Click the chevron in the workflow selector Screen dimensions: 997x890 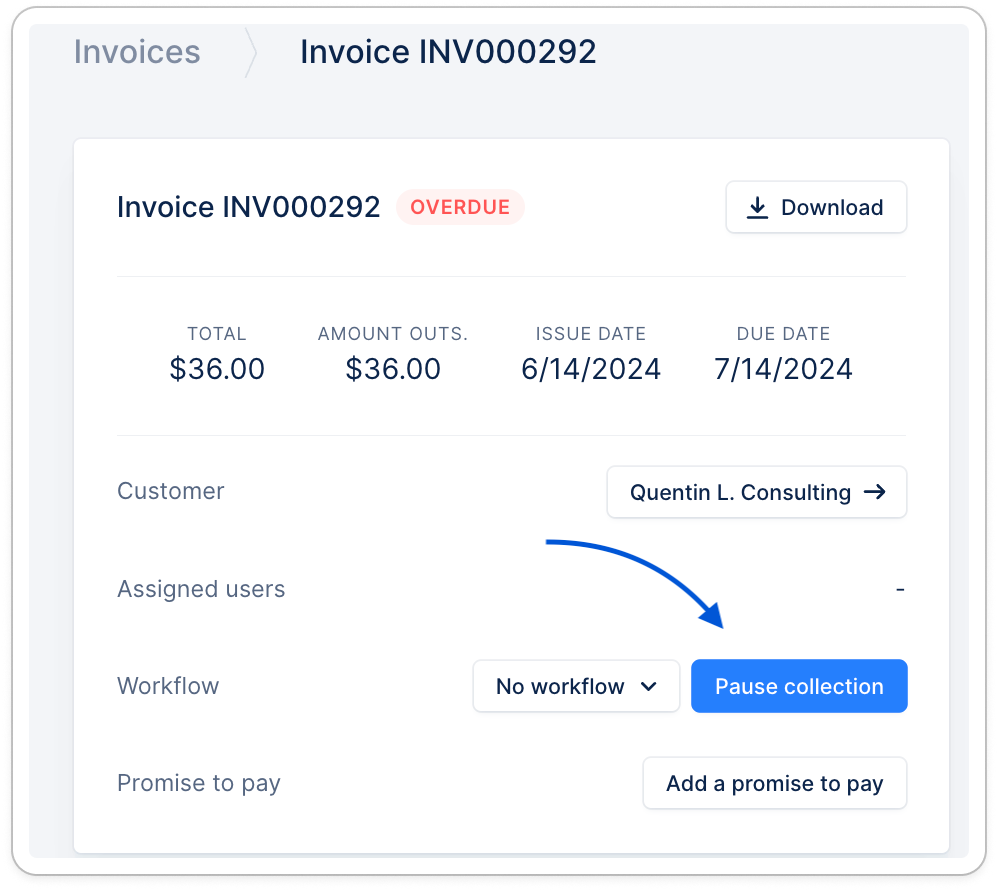[648, 686]
